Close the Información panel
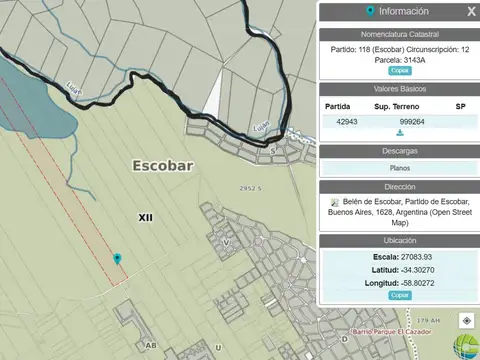This screenshot has width=480, height=360. 471,11
